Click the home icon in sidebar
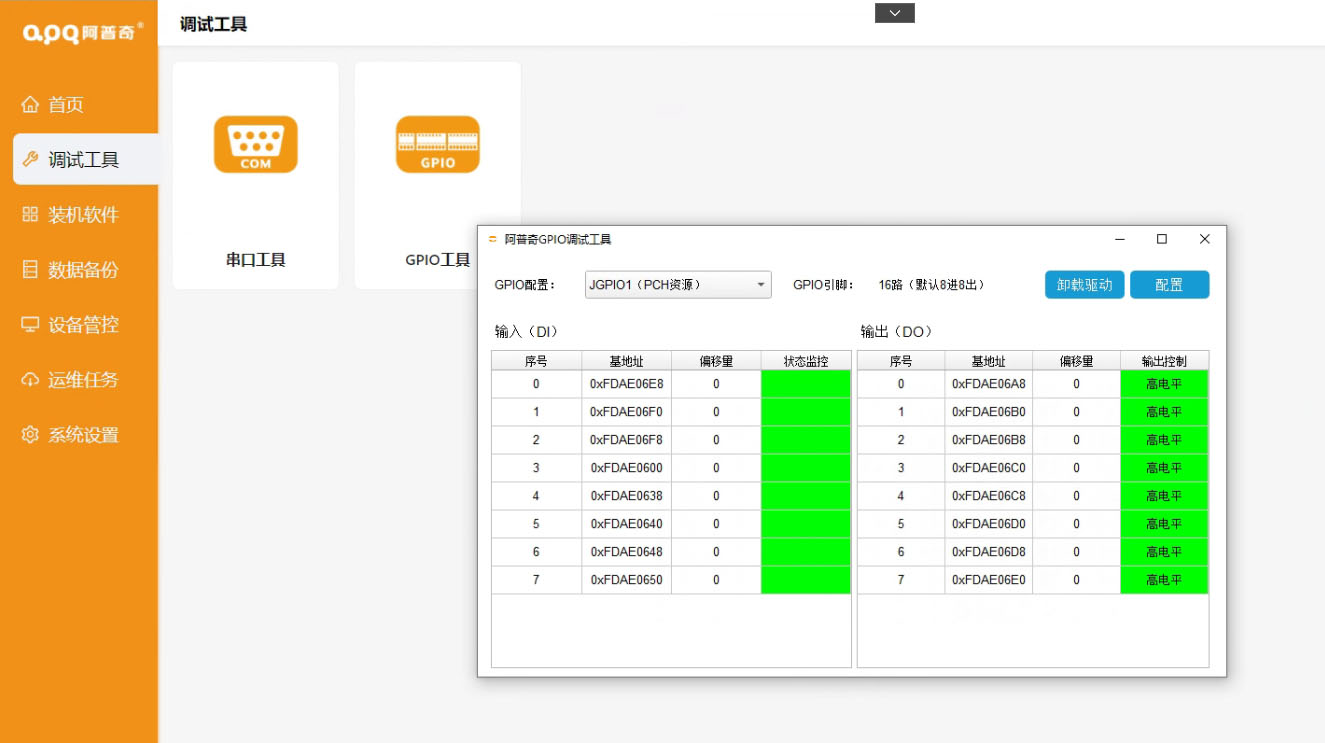Viewport: 1325px width, 743px height. [30, 105]
